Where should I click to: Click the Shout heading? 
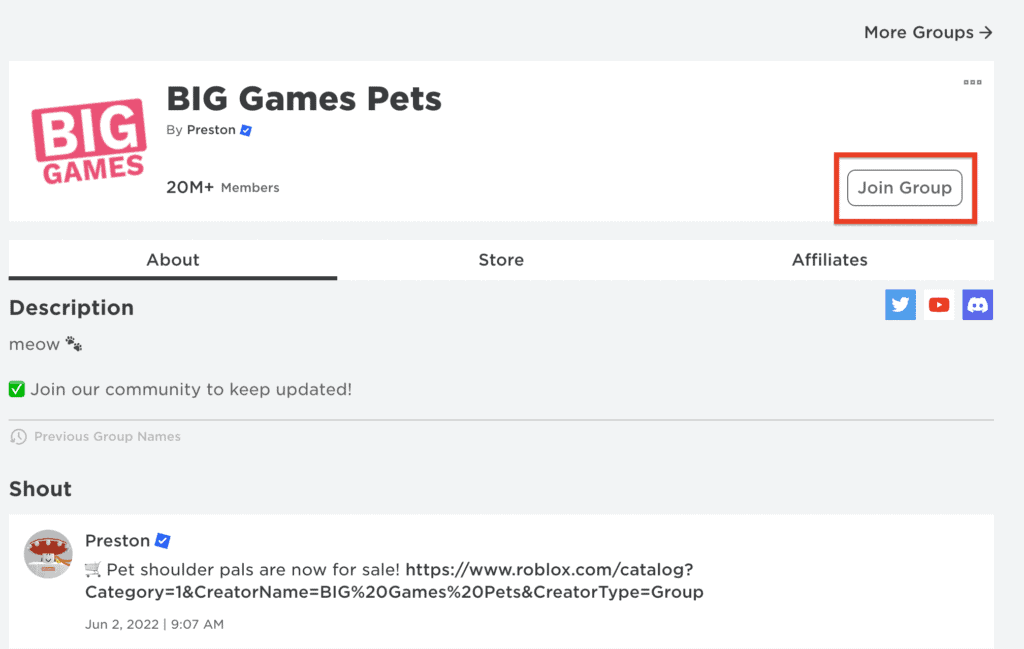tap(40, 489)
